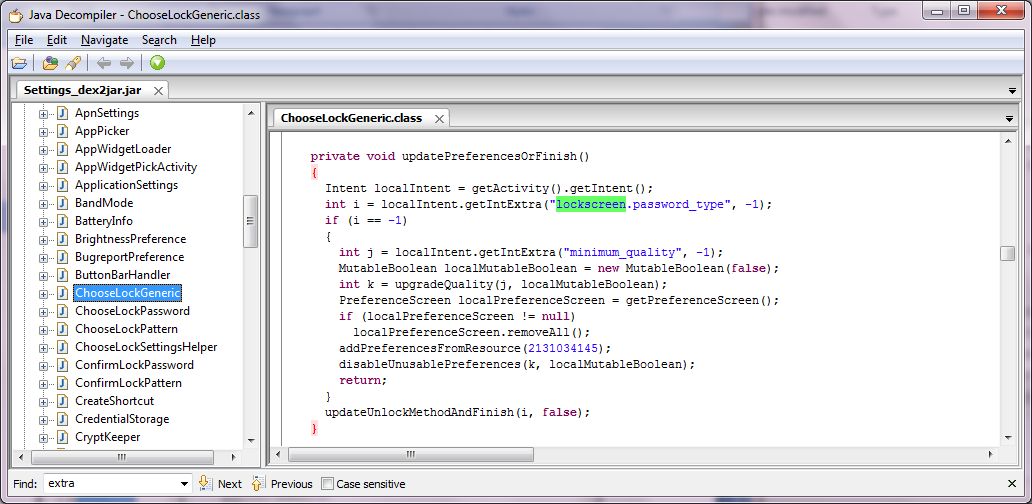Click the Search pencil toolbar icon

[x=73, y=63]
